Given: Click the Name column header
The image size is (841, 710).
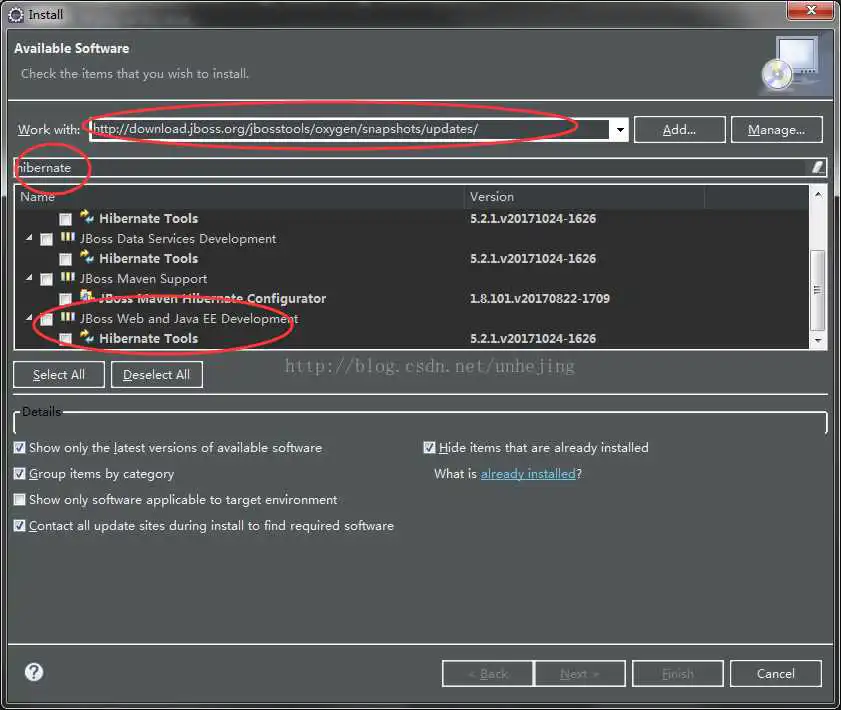Looking at the screenshot, I should pyautogui.click(x=239, y=197).
